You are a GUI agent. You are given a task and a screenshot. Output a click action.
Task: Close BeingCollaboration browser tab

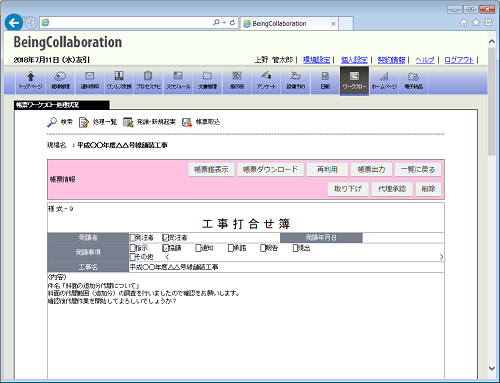click(x=333, y=24)
